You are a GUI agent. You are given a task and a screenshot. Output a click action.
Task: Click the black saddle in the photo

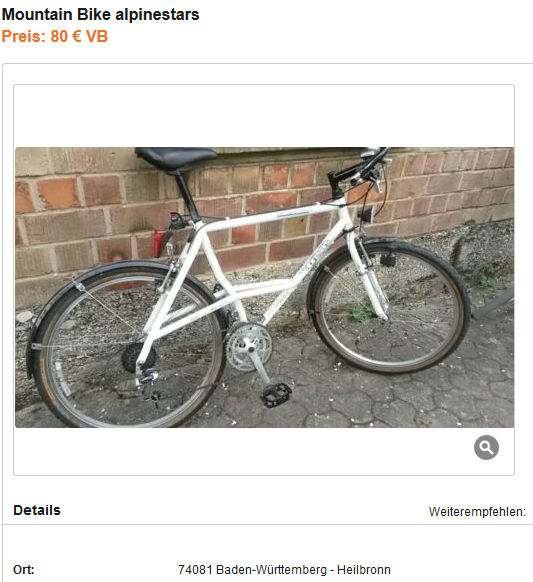click(175, 157)
